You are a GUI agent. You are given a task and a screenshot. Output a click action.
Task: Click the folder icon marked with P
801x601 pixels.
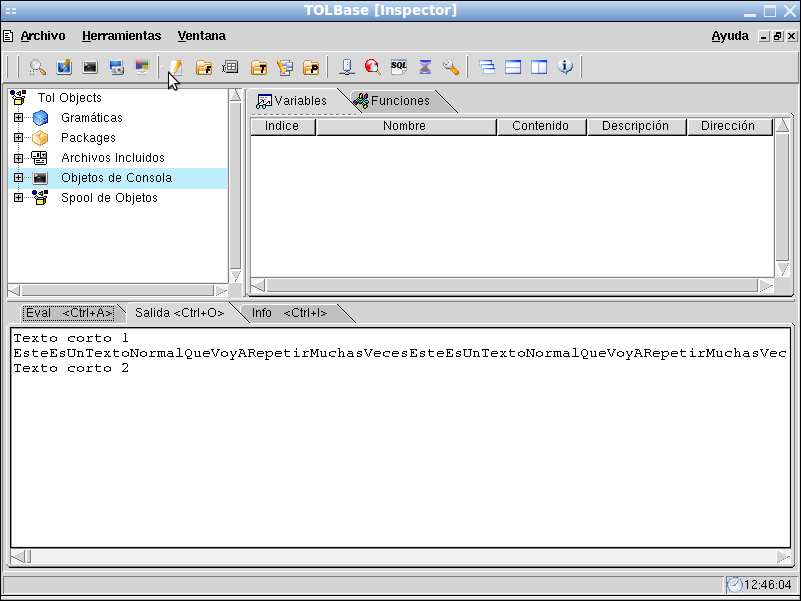coord(311,67)
